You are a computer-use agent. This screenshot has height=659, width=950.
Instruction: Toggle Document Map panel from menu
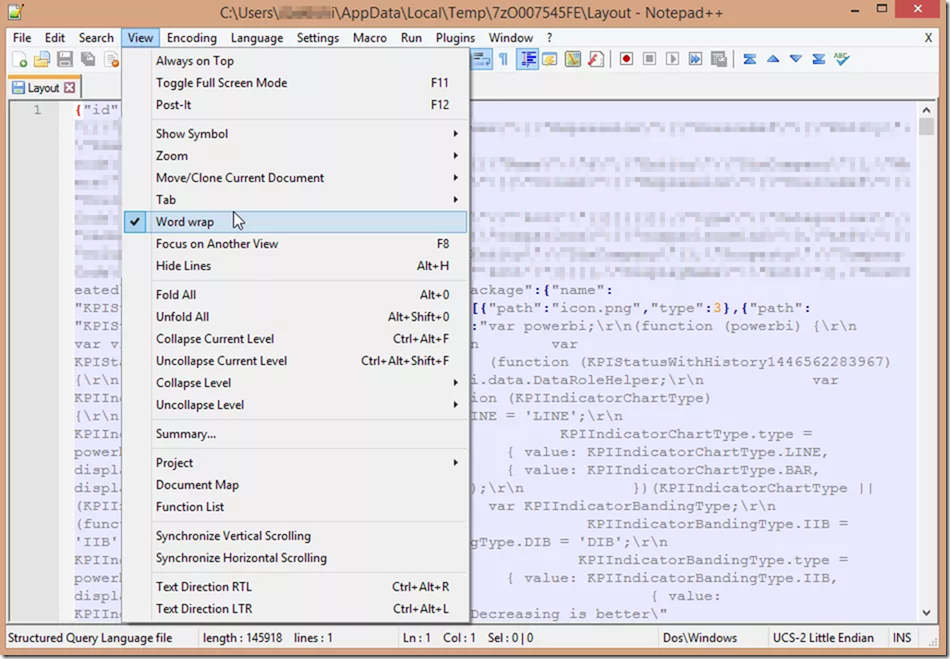(296, 485)
